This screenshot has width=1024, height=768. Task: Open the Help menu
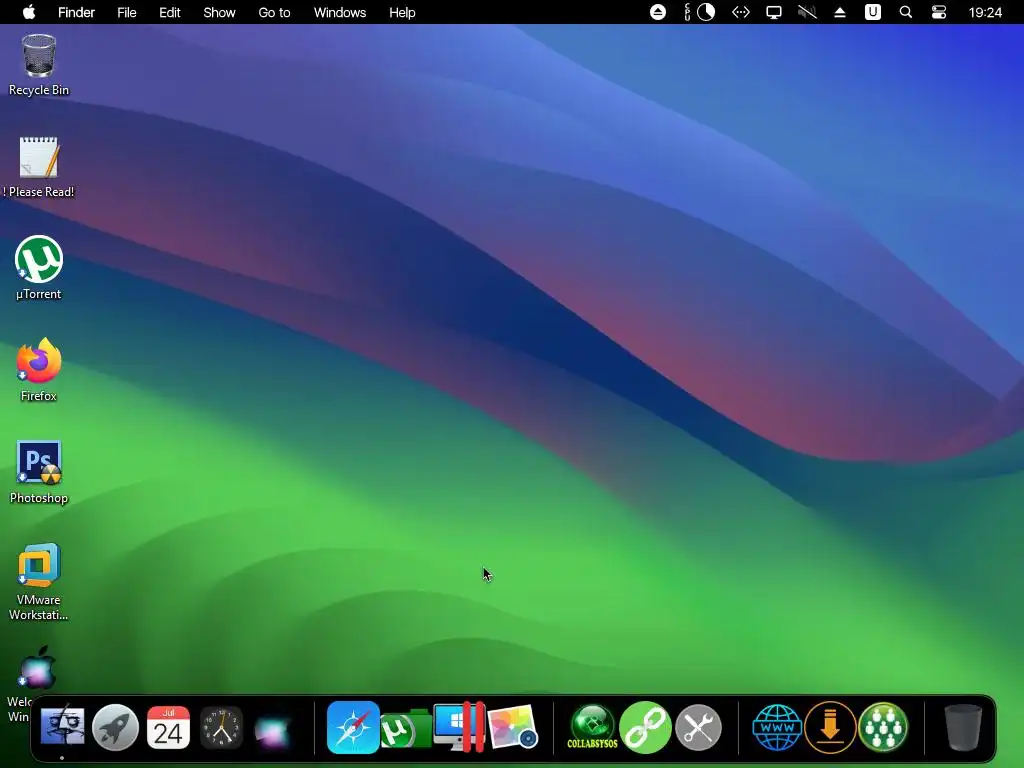[402, 12]
